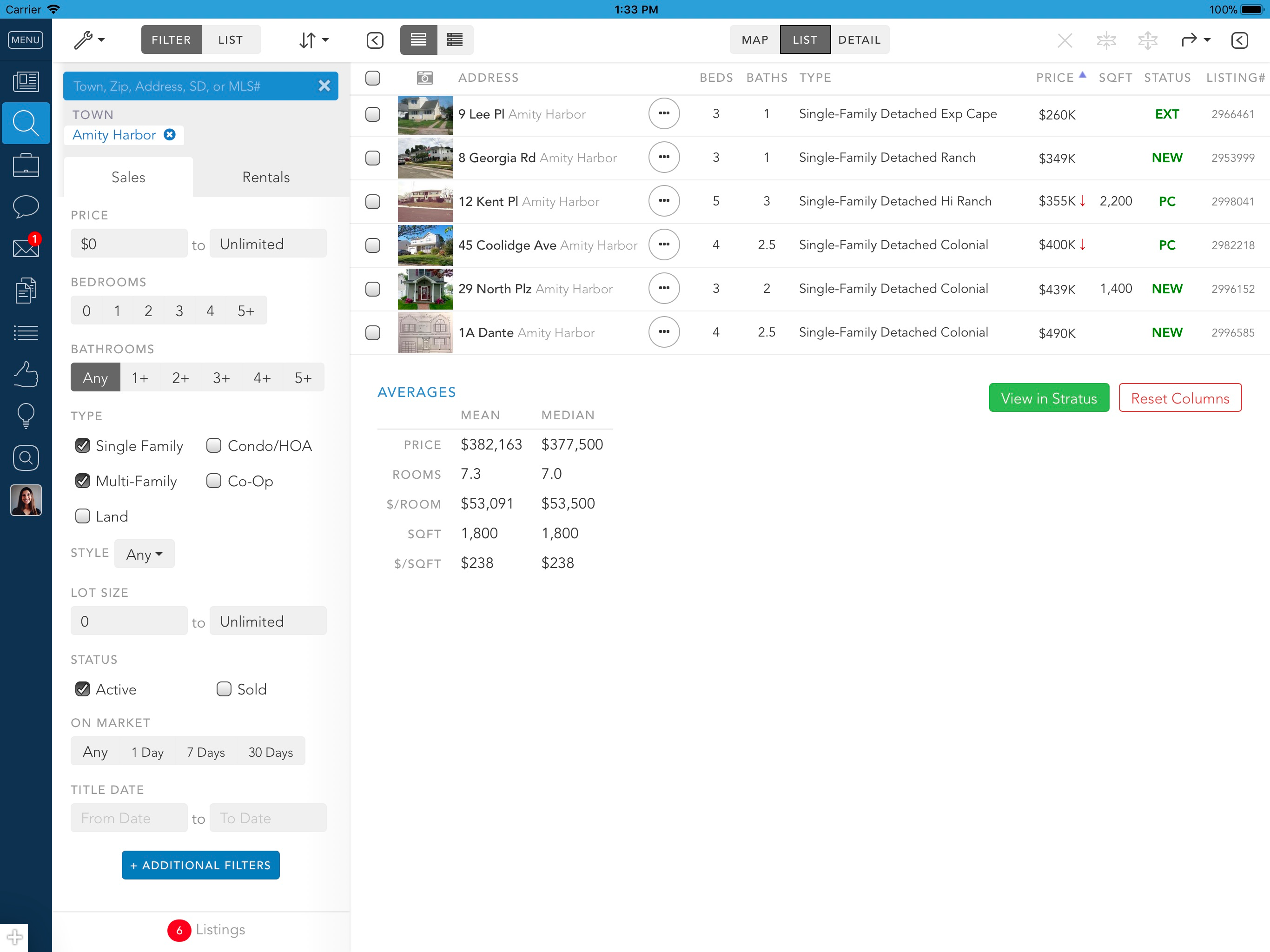Open more options for 9 Lee Pl
This screenshot has height=952, width=1270.
tap(664, 114)
